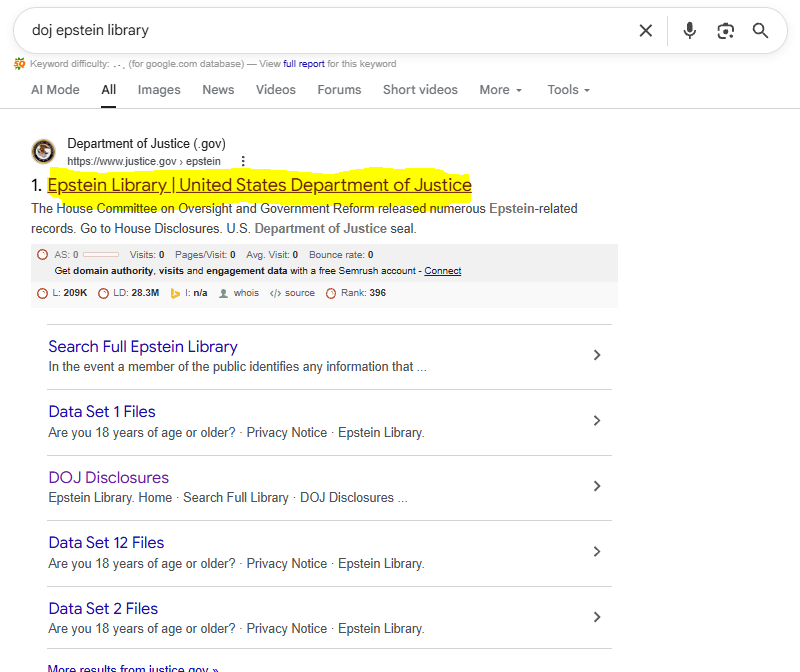
Task: Expand the Tools dropdown
Action: [562, 90]
